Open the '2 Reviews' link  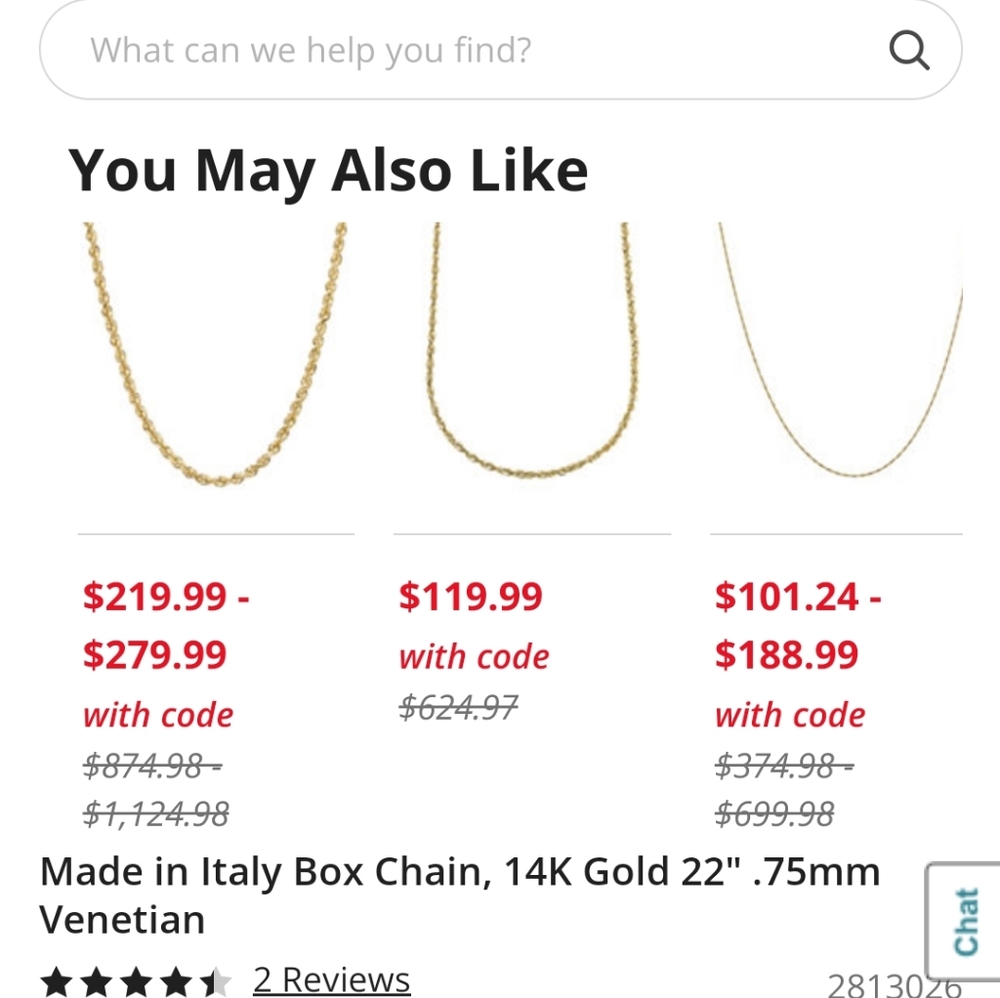[x=330, y=979]
